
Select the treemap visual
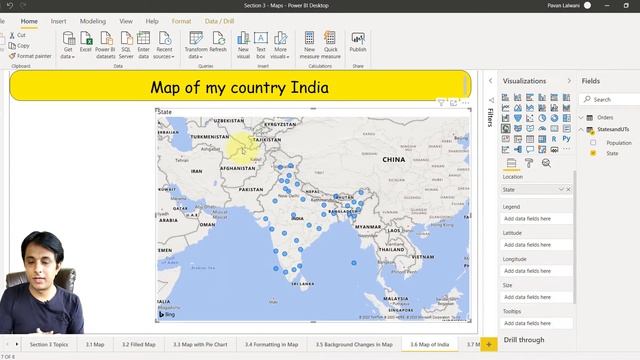click(x=566, y=118)
